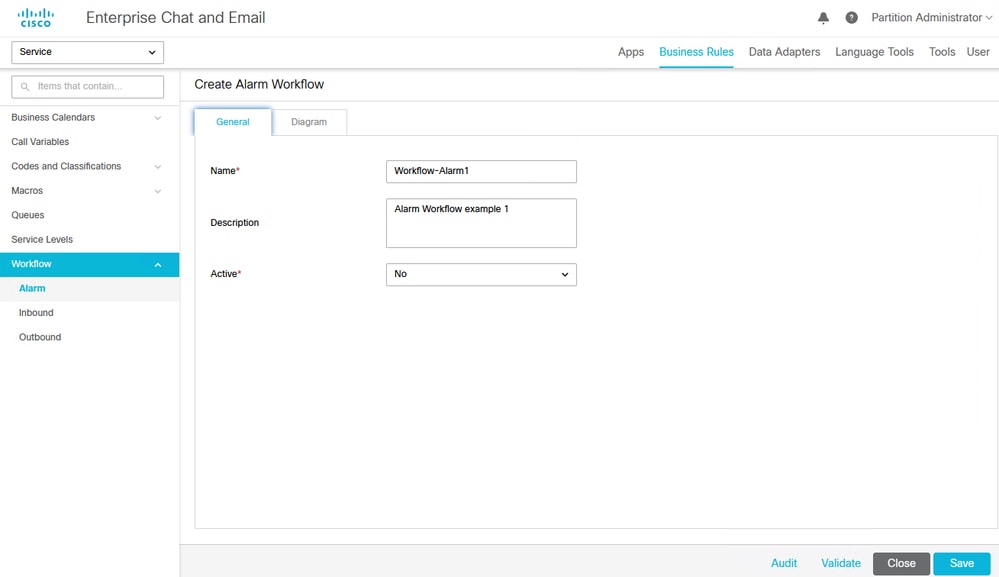The height and width of the screenshot is (577, 999).
Task: Switch to the General tab
Action: [x=233, y=122]
